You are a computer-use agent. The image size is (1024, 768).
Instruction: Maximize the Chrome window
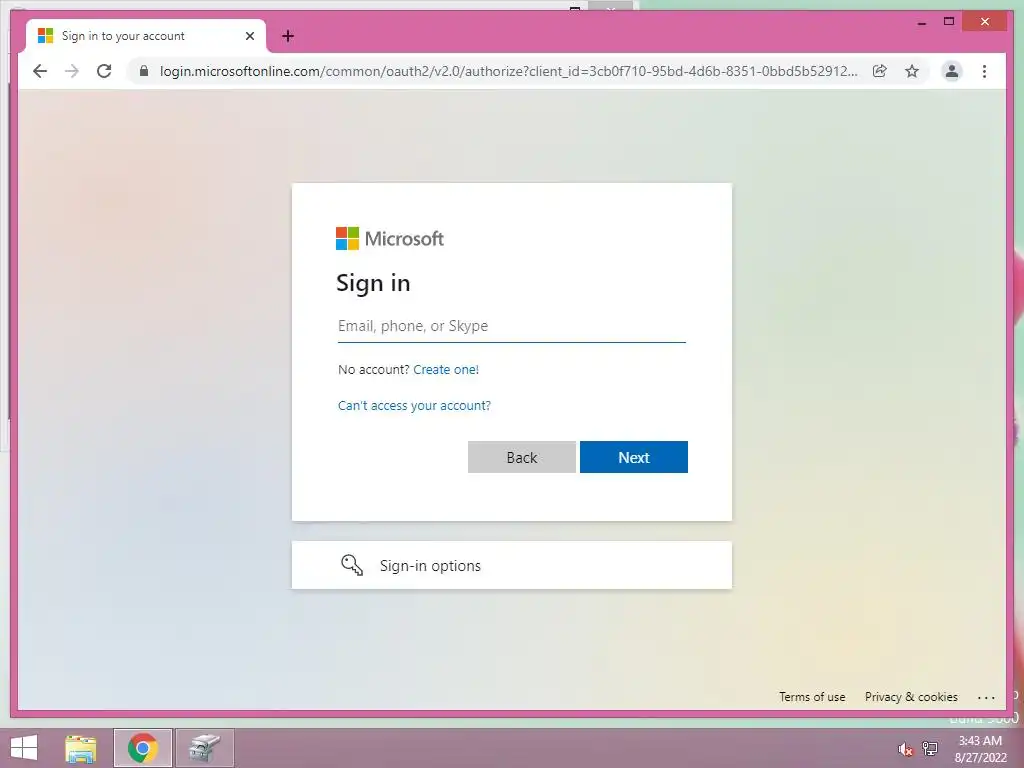pyautogui.click(x=949, y=22)
